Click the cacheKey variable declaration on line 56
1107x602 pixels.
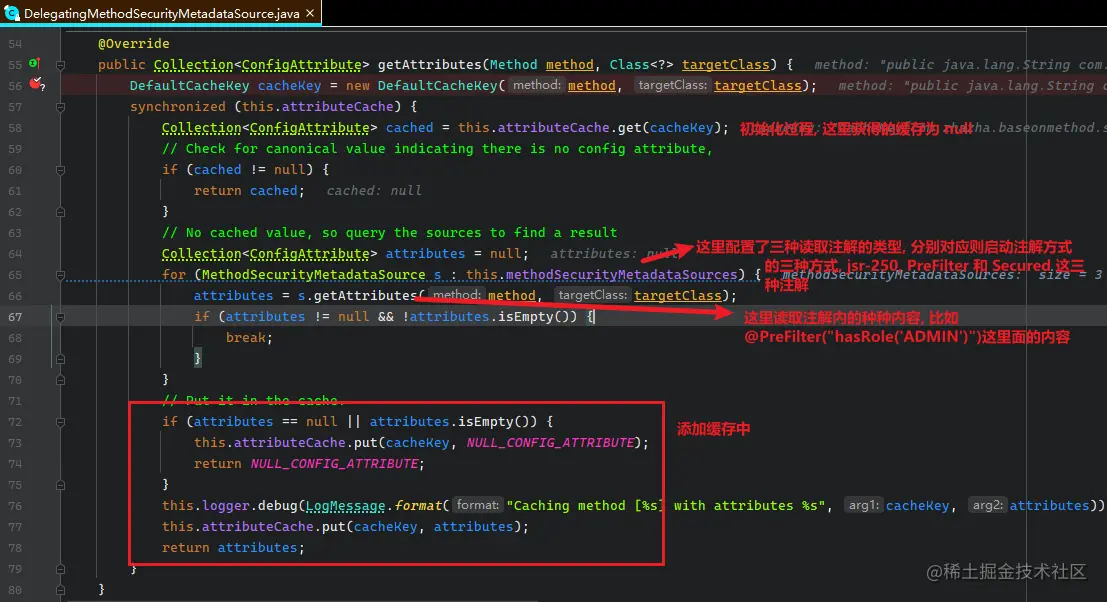[289, 85]
